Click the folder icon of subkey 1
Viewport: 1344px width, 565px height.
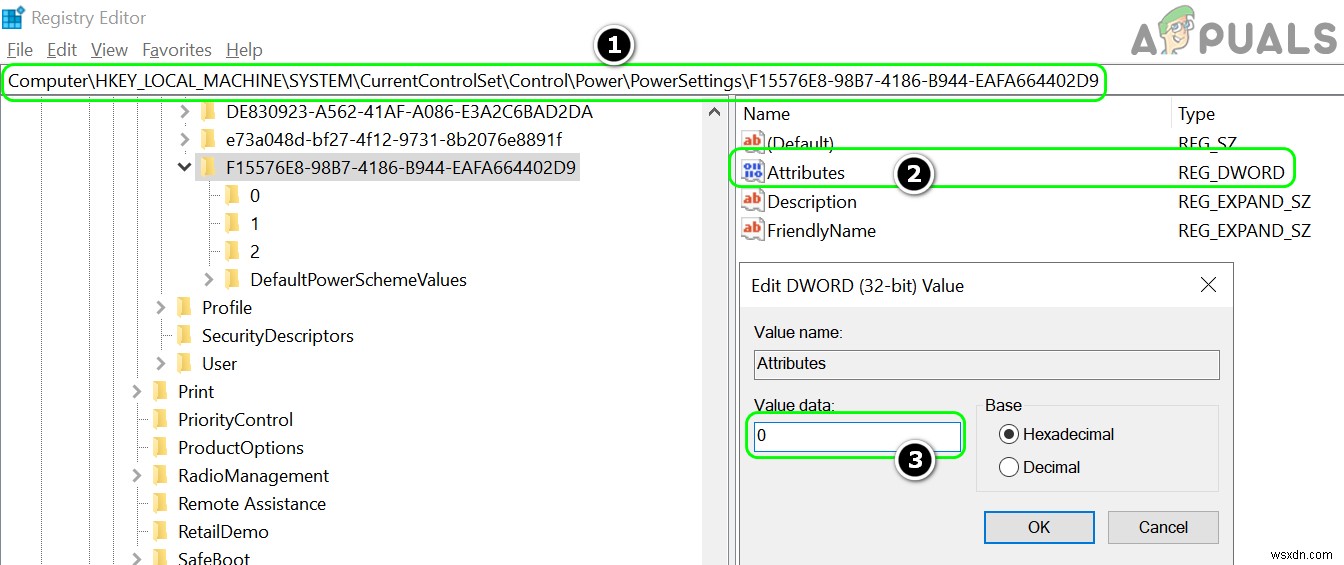pyautogui.click(x=232, y=223)
